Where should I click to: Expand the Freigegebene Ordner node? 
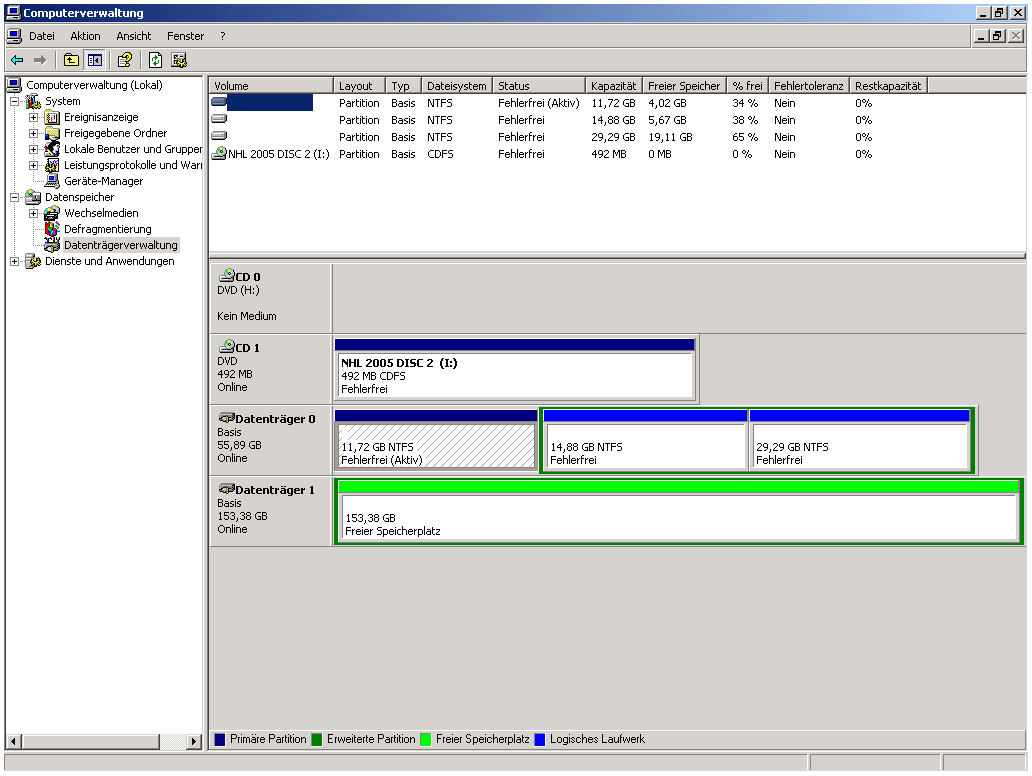pyautogui.click(x=34, y=134)
